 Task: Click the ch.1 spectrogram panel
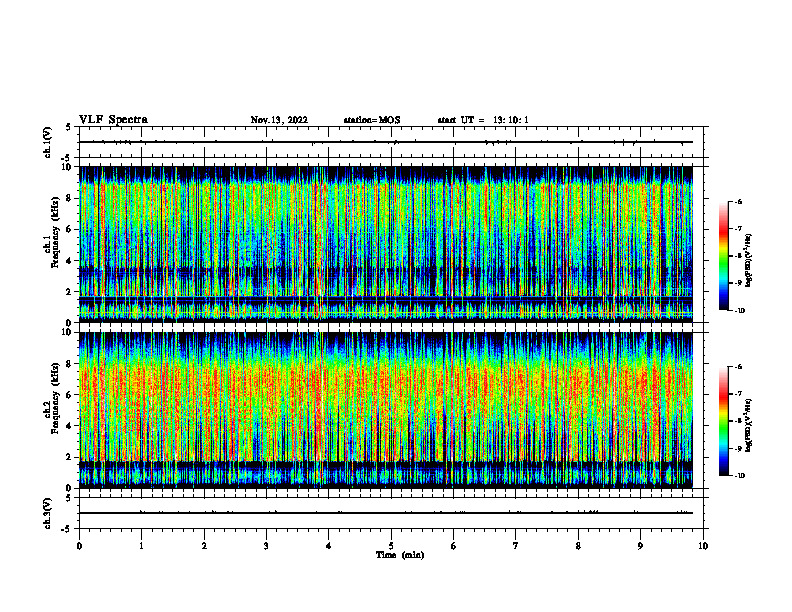click(386, 244)
